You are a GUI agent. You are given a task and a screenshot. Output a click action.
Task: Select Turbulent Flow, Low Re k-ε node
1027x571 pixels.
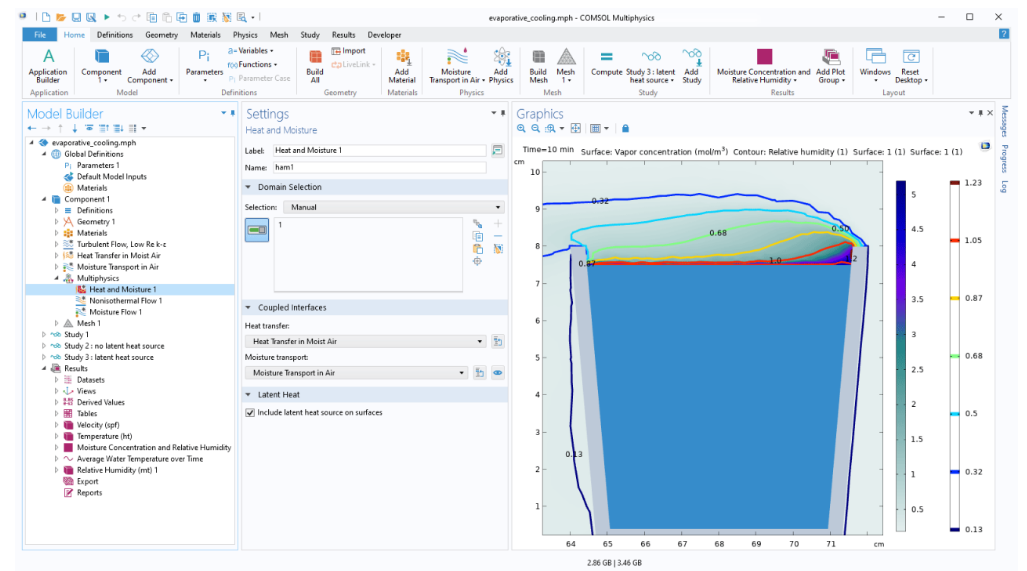[121, 244]
